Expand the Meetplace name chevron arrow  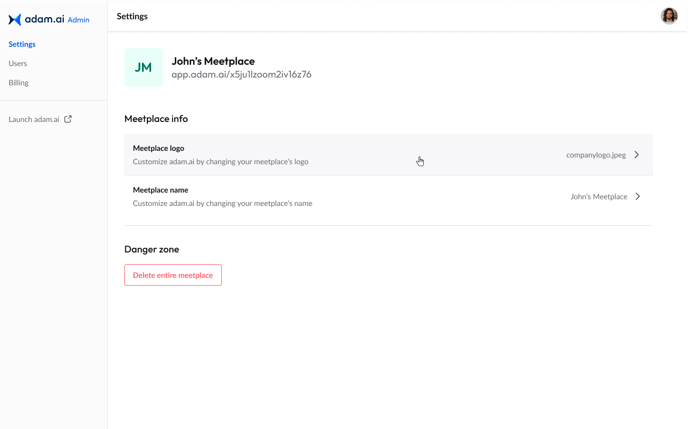coord(638,197)
